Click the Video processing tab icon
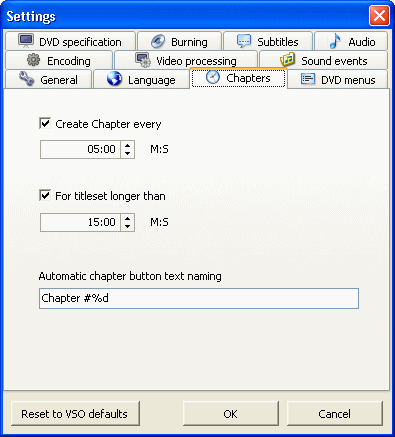395x437 pixels. click(143, 60)
